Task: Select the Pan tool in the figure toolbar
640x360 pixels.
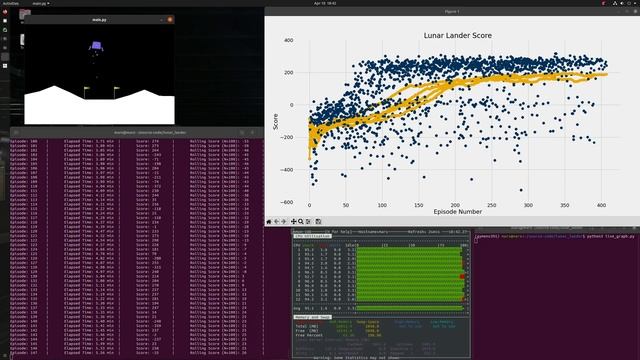Action: tap(293, 221)
